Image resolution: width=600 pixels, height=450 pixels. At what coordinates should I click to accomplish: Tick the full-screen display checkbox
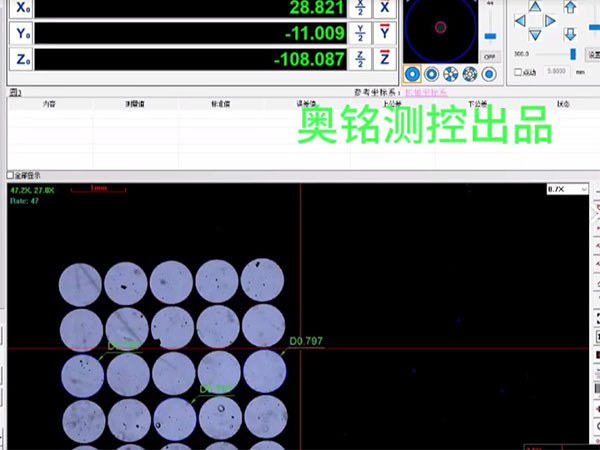pos(11,175)
